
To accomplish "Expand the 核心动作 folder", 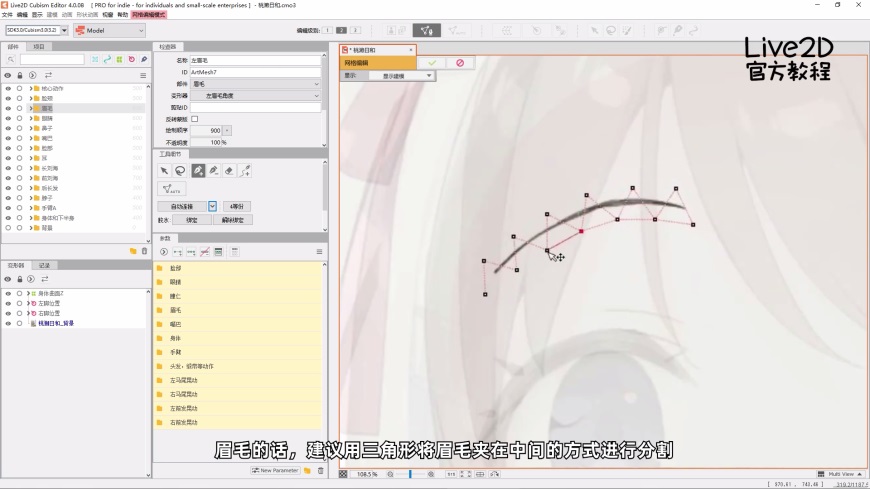I will (31, 88).
